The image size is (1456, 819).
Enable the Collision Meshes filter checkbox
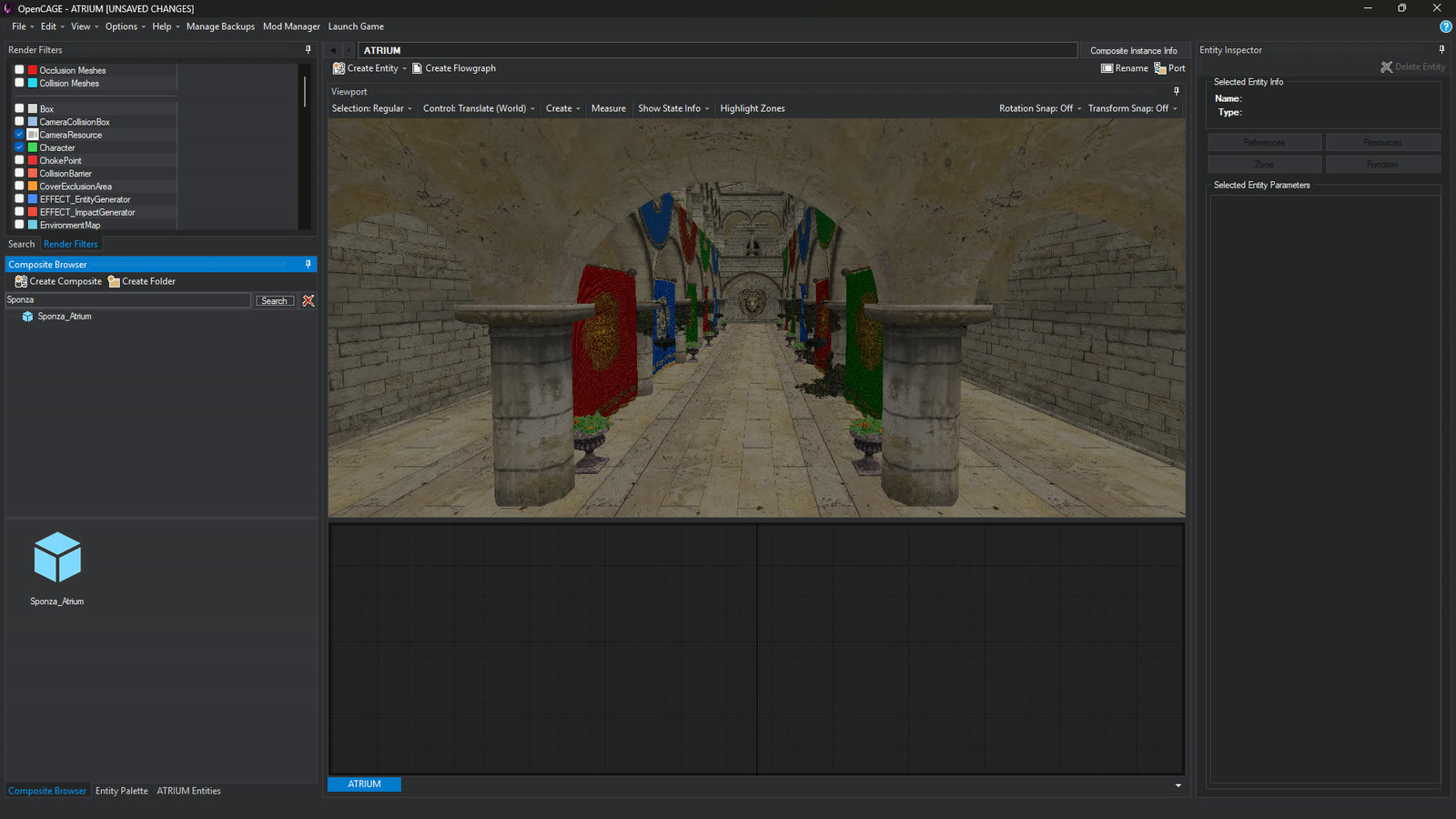[19, 83]
